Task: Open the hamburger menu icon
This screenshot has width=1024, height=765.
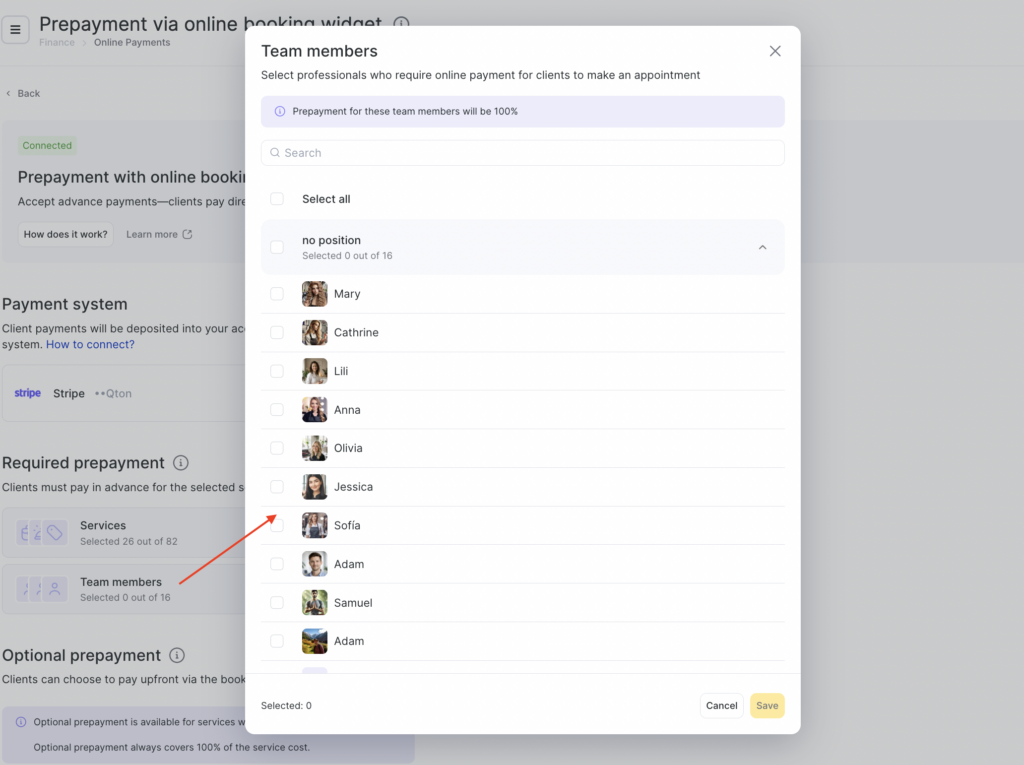Action: point(15,30)
